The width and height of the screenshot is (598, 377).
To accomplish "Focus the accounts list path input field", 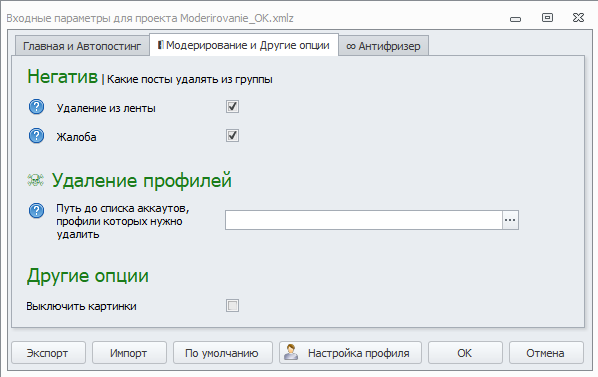I will point(363,220).
